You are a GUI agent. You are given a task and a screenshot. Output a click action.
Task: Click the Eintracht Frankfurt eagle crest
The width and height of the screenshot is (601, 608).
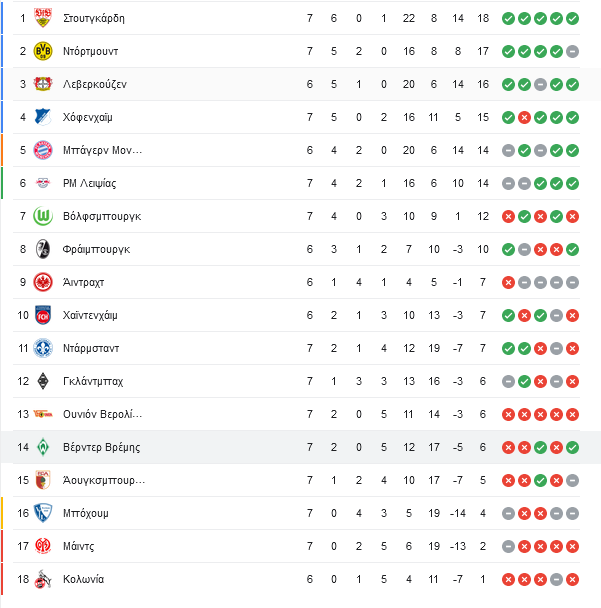tap(43, 282)
